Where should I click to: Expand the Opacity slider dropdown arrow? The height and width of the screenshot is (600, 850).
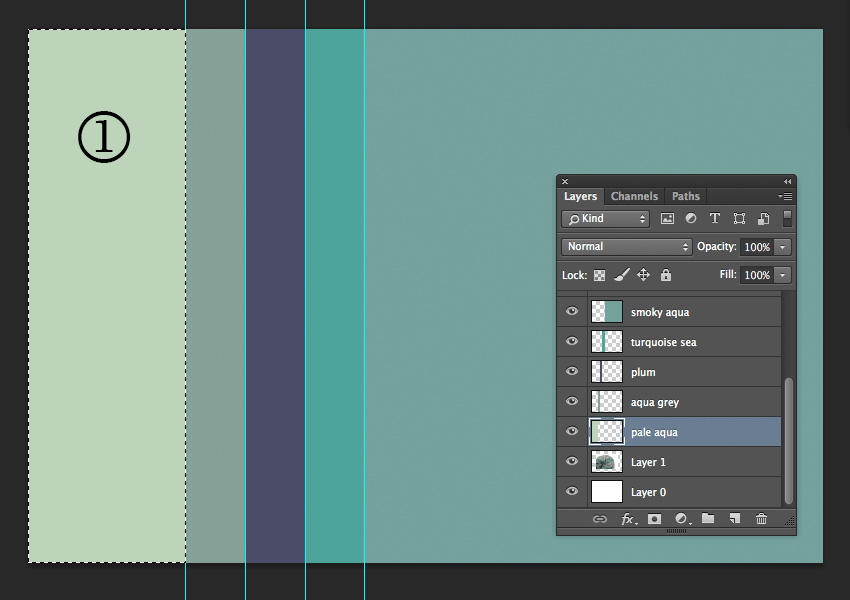pos(783,246)
